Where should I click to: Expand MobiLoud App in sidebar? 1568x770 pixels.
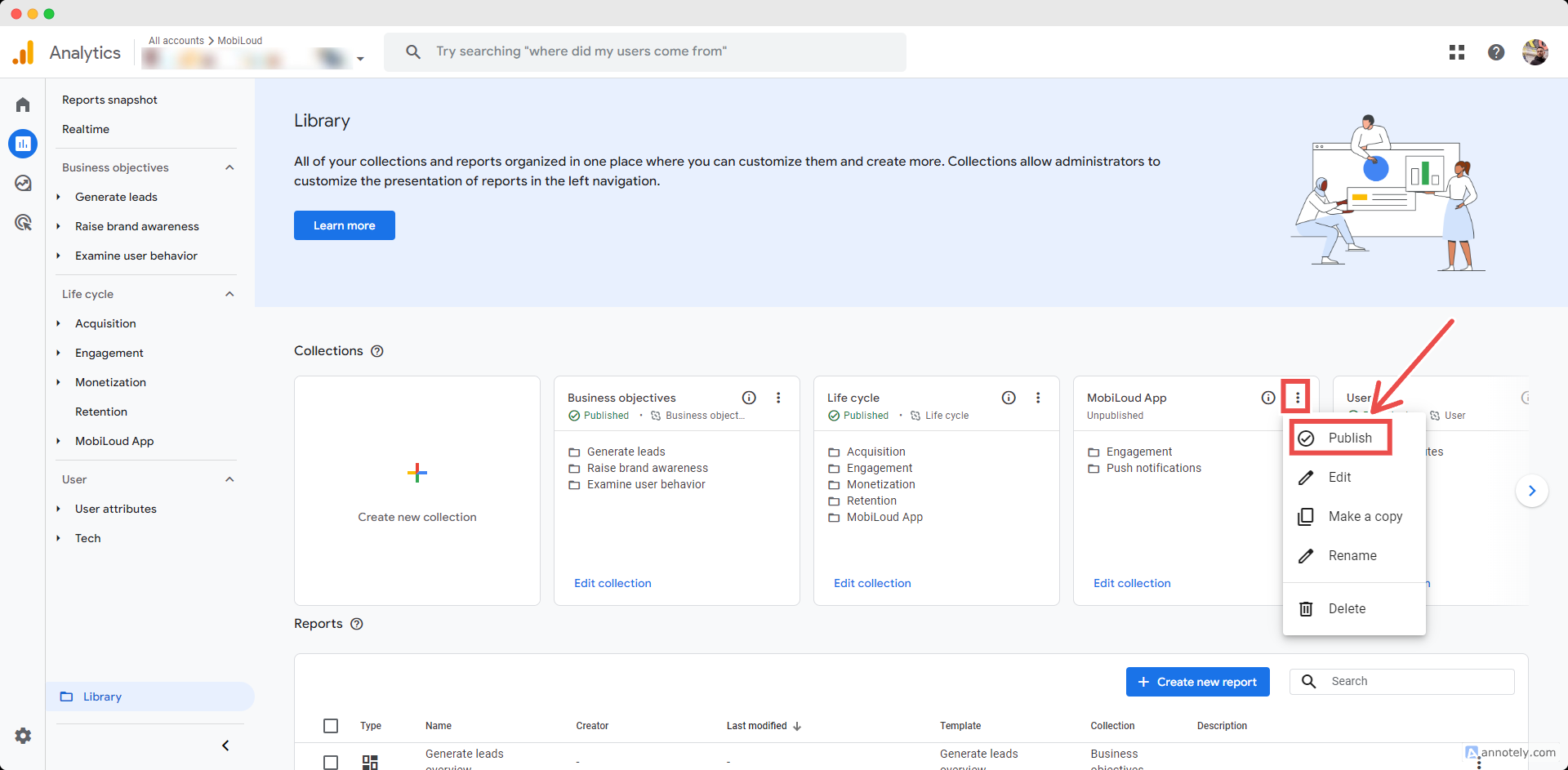(59, 441)
